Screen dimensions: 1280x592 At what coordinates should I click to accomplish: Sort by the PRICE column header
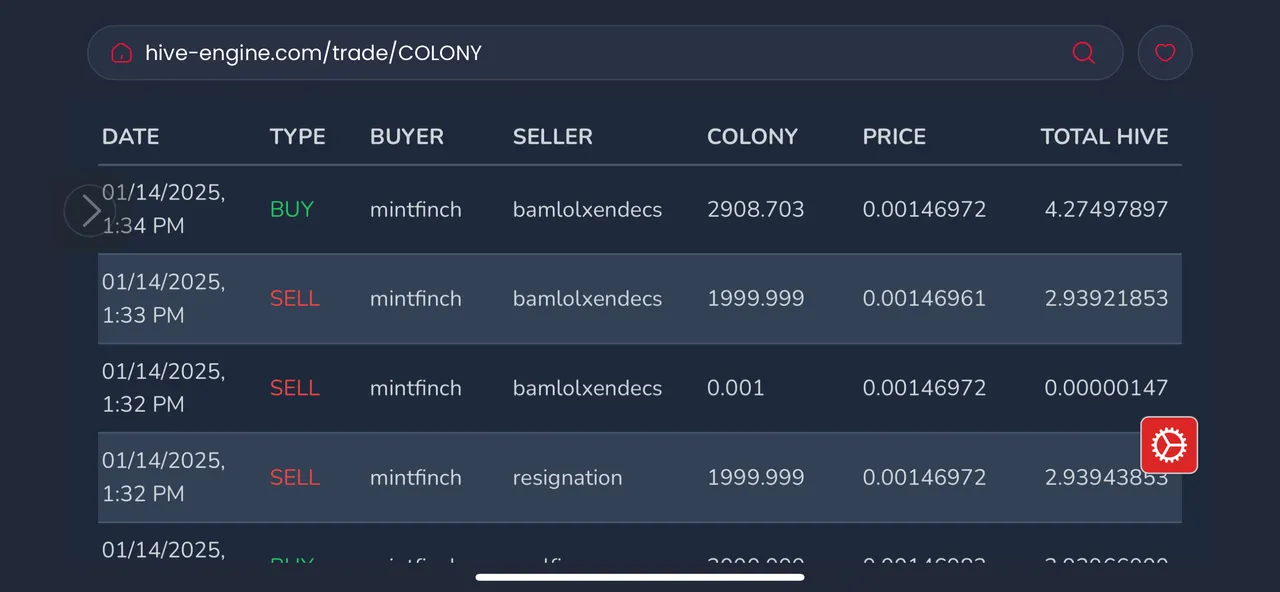[x=894, y=137]
